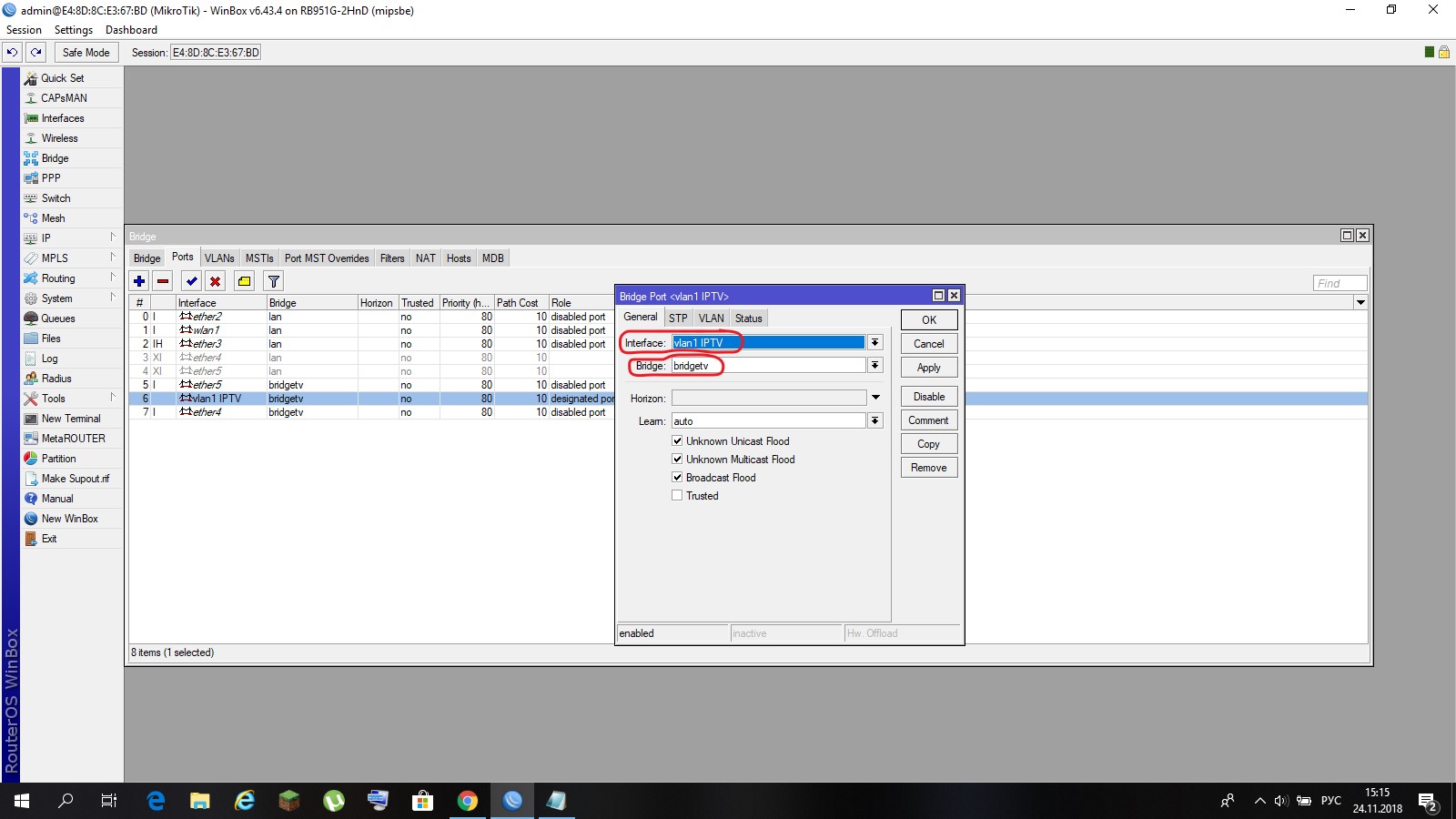Open the Settings menu
The width and height of the screenshot is (1456, 819).
pyautogui.click(x=74, y=30)
